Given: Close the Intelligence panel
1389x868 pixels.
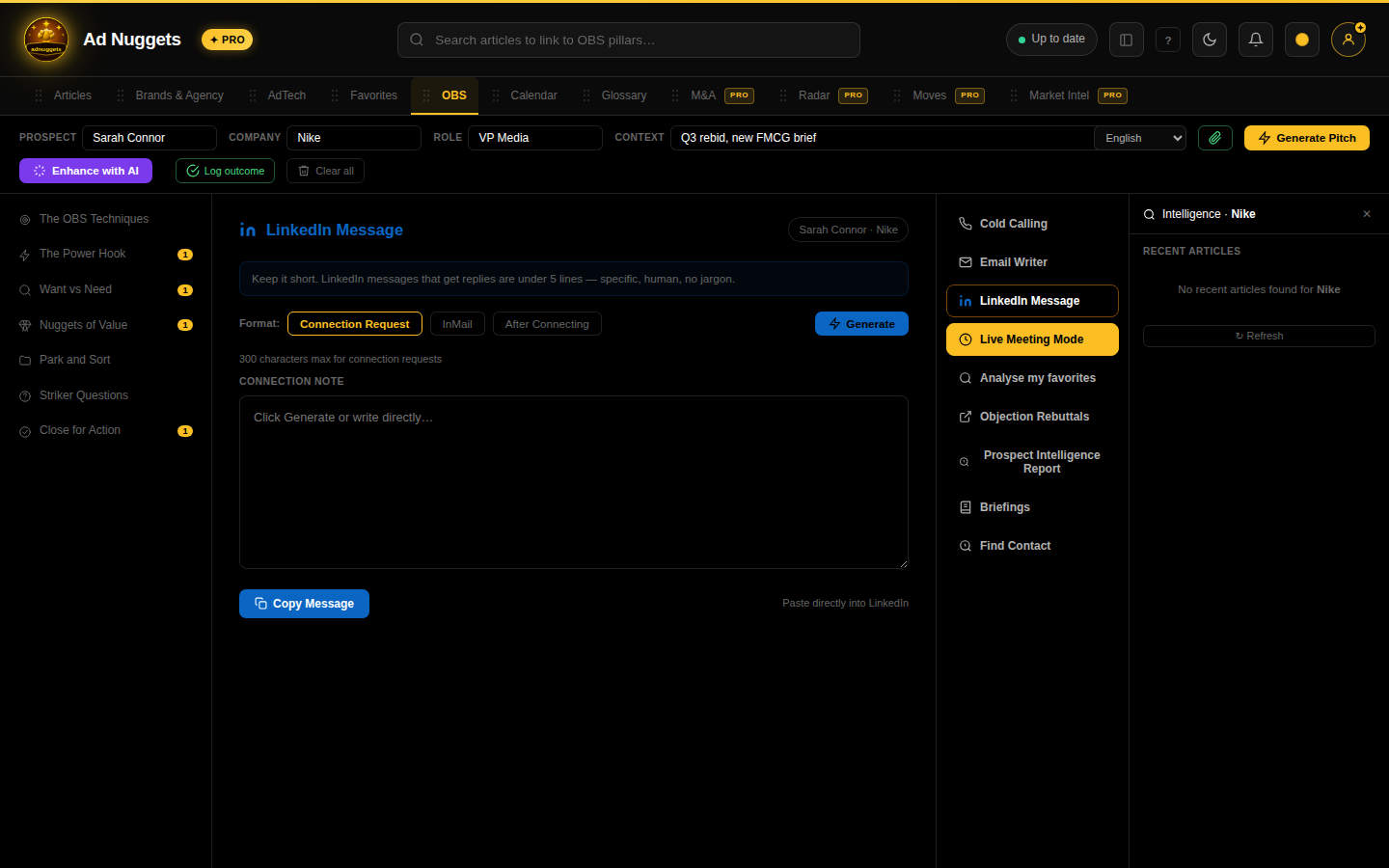Looking at the screenshot, I should click(x=1367, y=214).
